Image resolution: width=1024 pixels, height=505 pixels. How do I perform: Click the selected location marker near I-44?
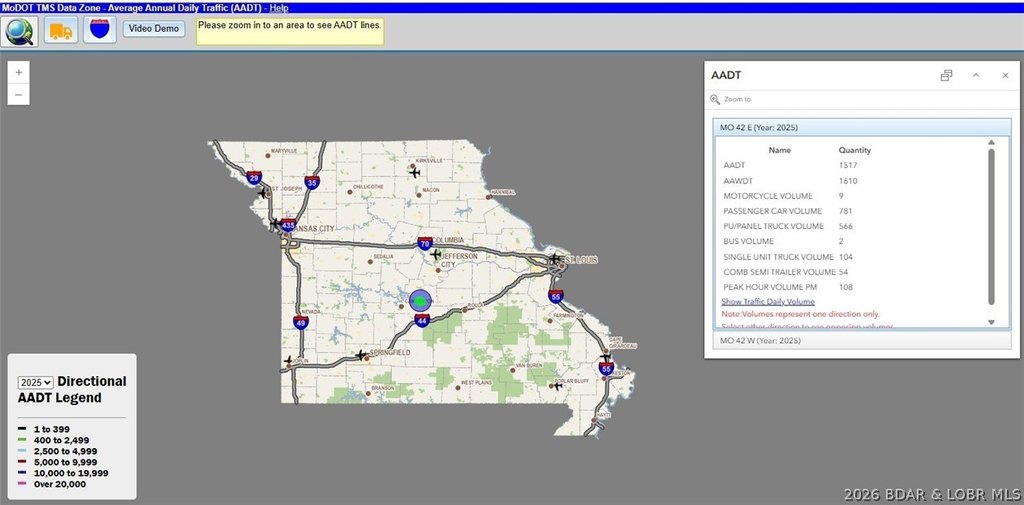pyautogui.click(x=420, y=301)
